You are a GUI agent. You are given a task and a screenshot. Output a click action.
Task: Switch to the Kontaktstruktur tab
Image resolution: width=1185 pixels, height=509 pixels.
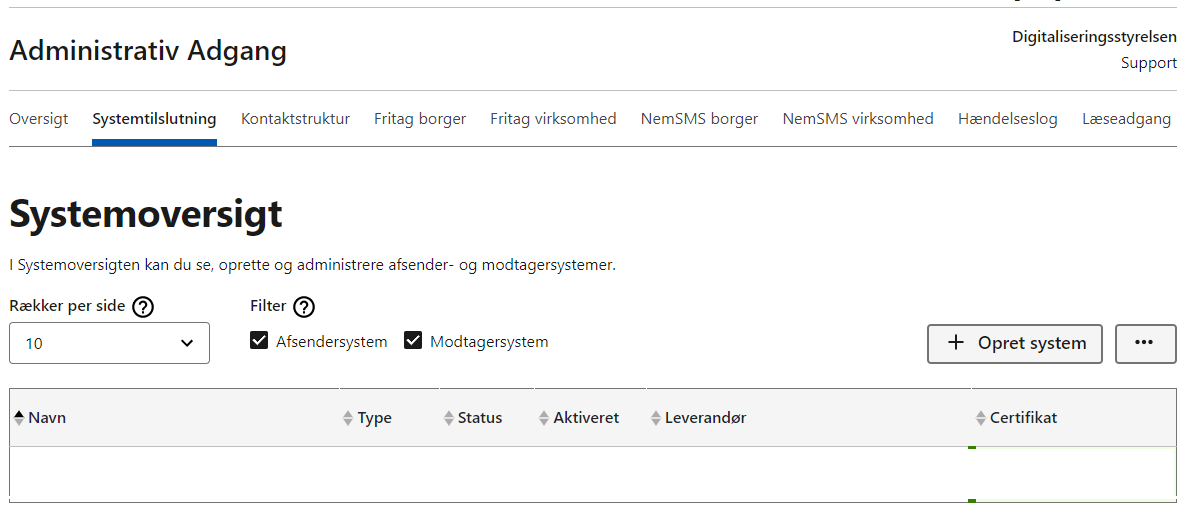tap(295, 119)
